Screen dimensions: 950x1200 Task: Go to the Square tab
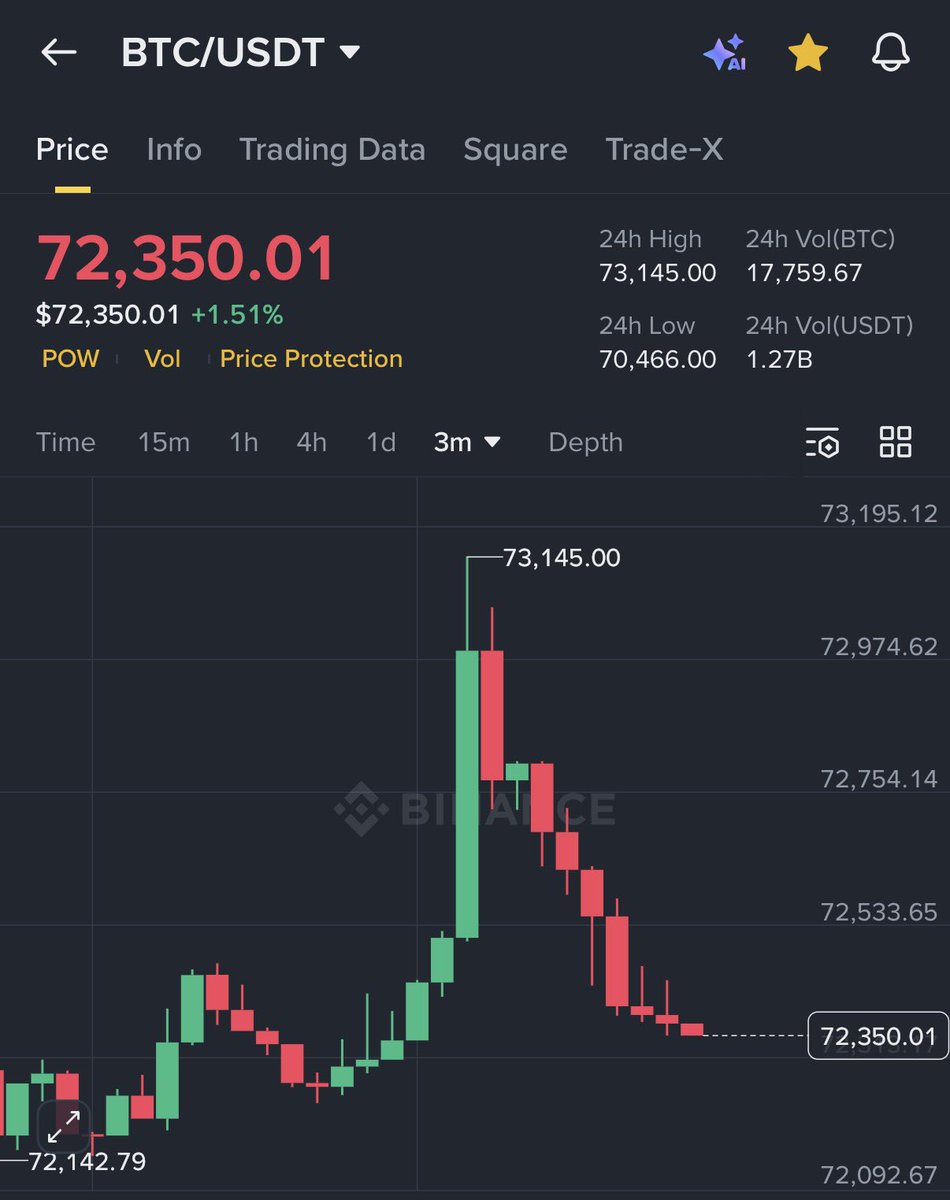pos(515,150)
